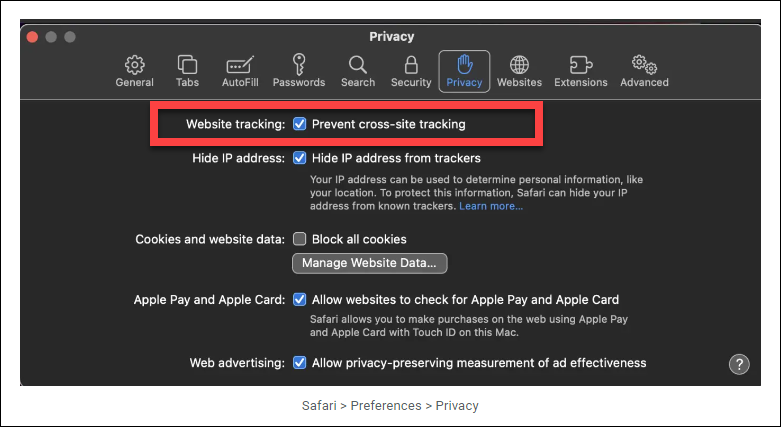Open Security lock preferences
Screen dimensions: 781x427
point(411,70)
